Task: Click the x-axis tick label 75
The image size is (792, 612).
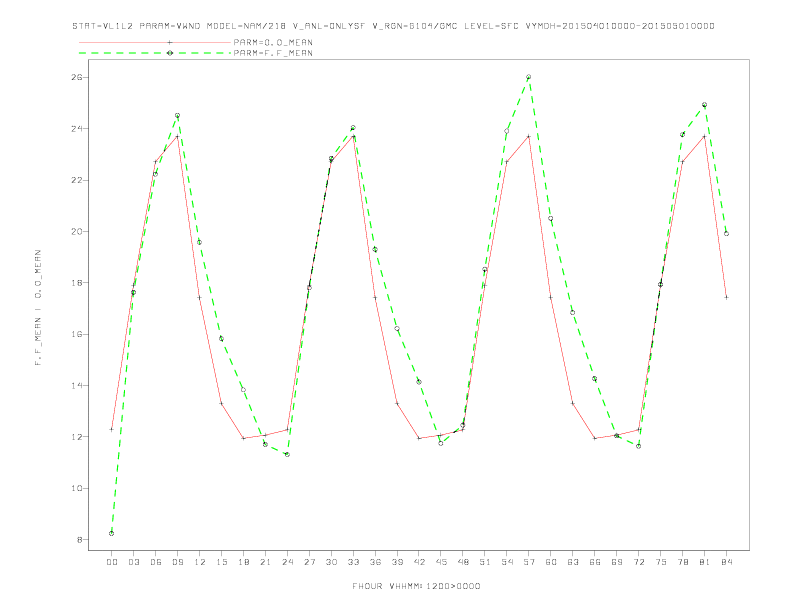Action: pyautogui.click(x=661, y=562)
